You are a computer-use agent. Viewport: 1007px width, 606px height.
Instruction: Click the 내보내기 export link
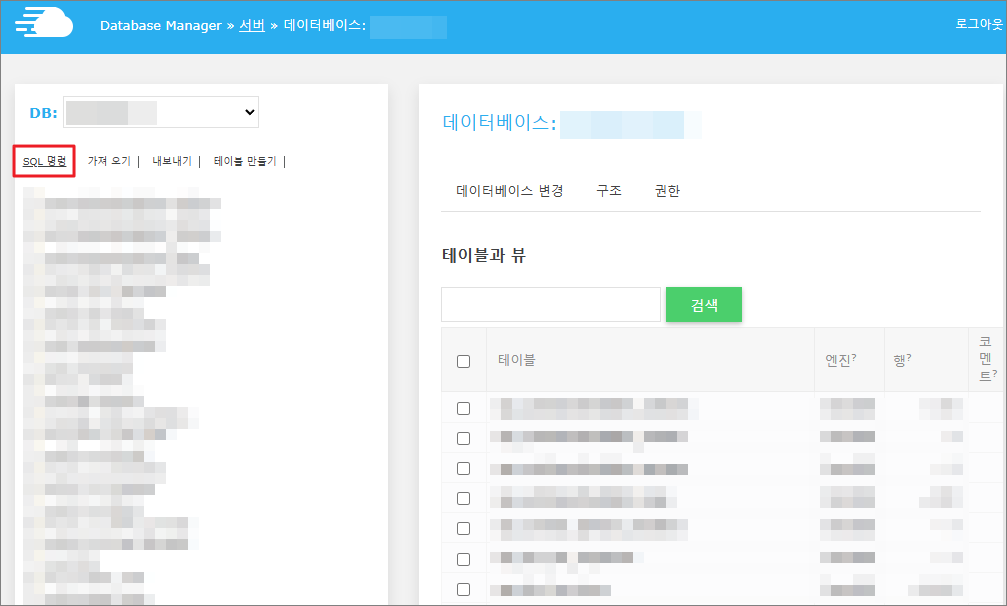pyautogui.click(x=172, y=161)
